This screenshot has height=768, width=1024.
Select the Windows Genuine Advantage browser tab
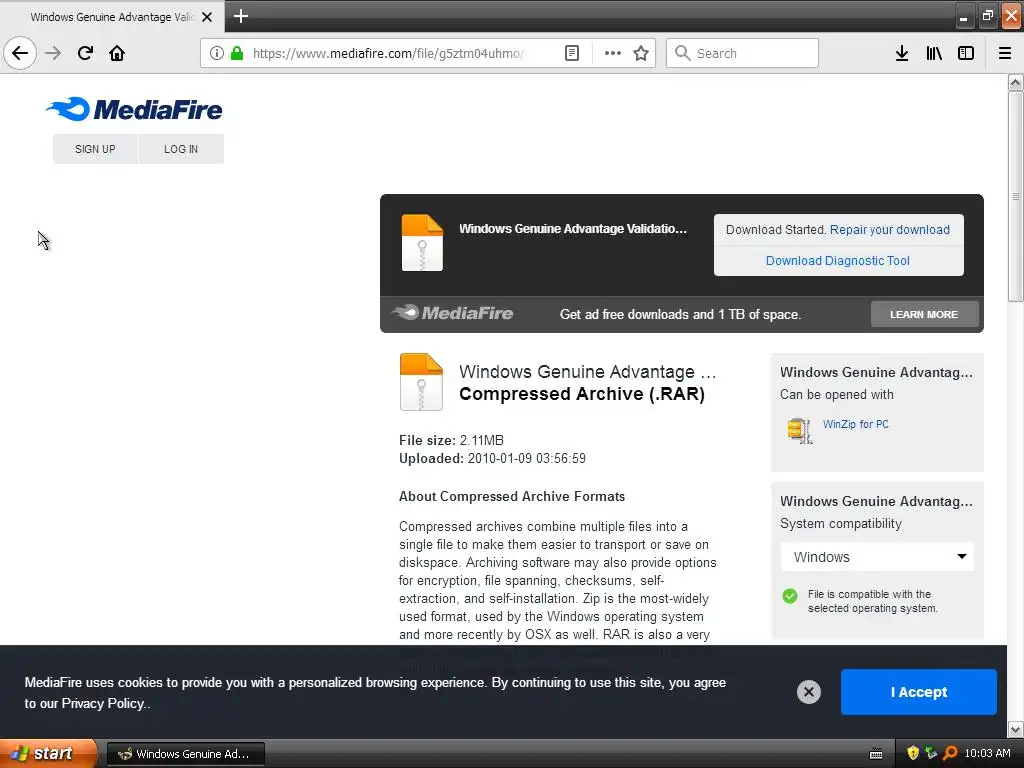click(x=112, y=17)
